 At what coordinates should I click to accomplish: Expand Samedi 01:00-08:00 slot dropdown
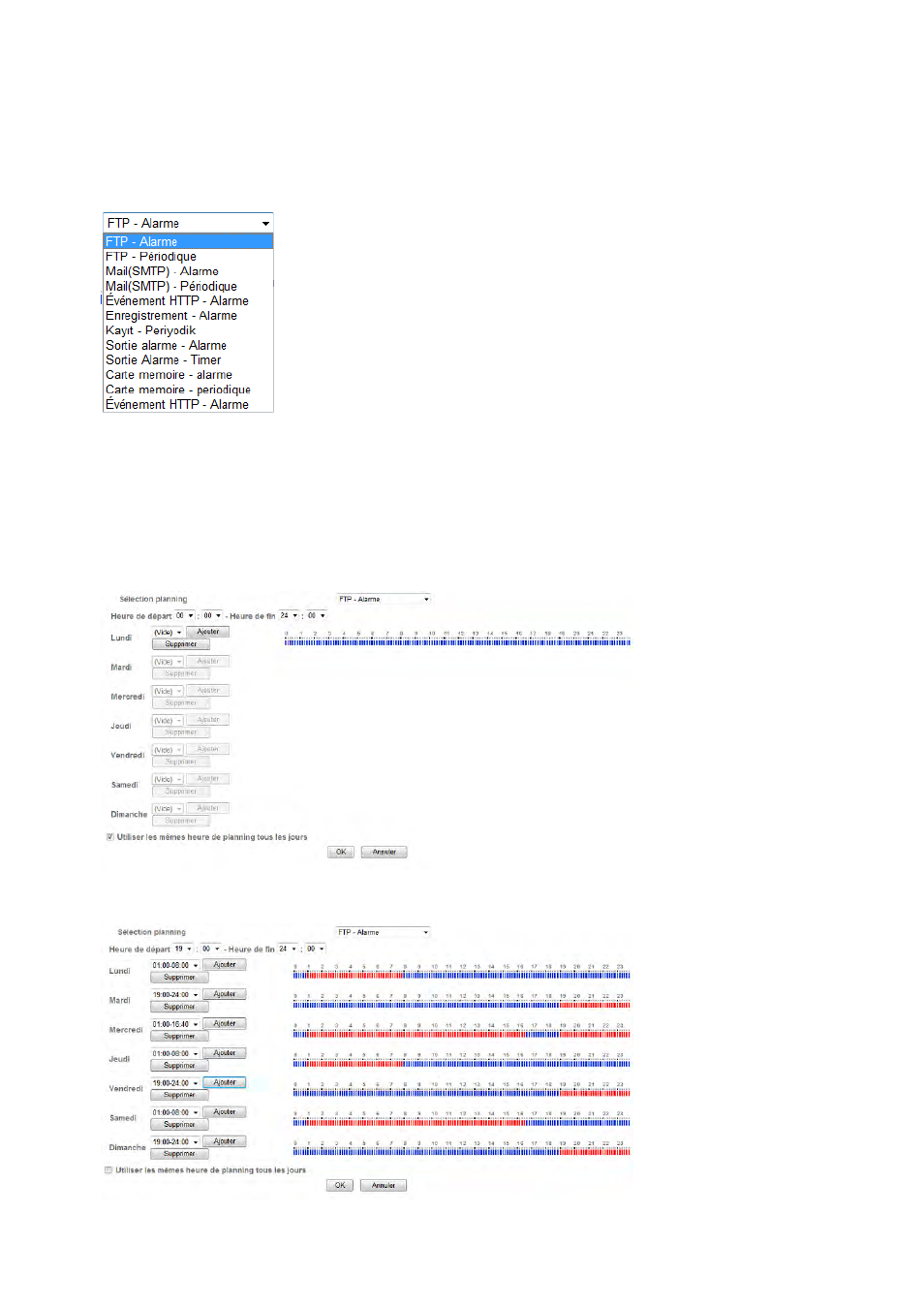pyautogui.click(x=175, y=1112)
